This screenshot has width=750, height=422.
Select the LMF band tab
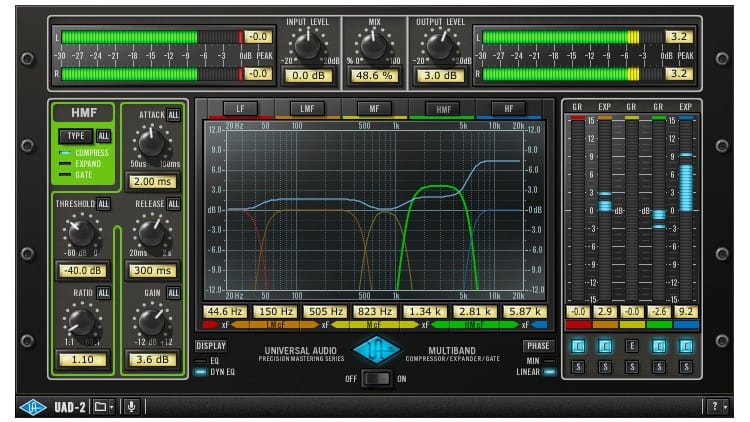tap(307, 109)
